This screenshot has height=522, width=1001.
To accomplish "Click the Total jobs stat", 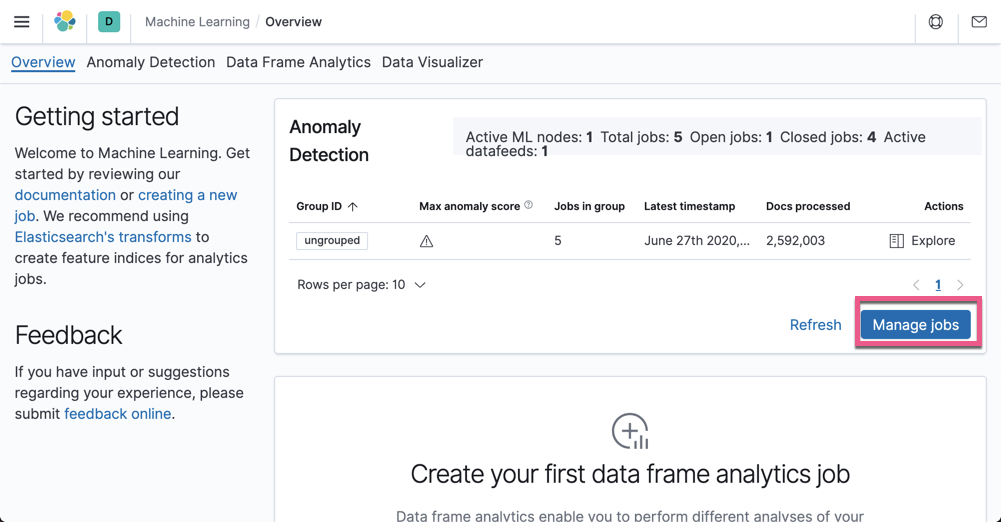I will pyautogui.click(x=642, y=137).
